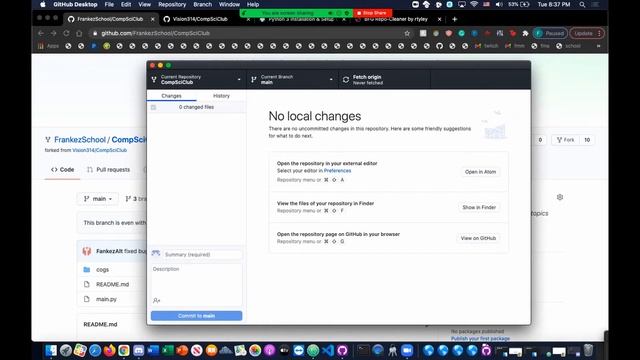This screenshot has height=360, width=640.
Task: Click the browser reload icon
Action: click(x=66, y=33)
